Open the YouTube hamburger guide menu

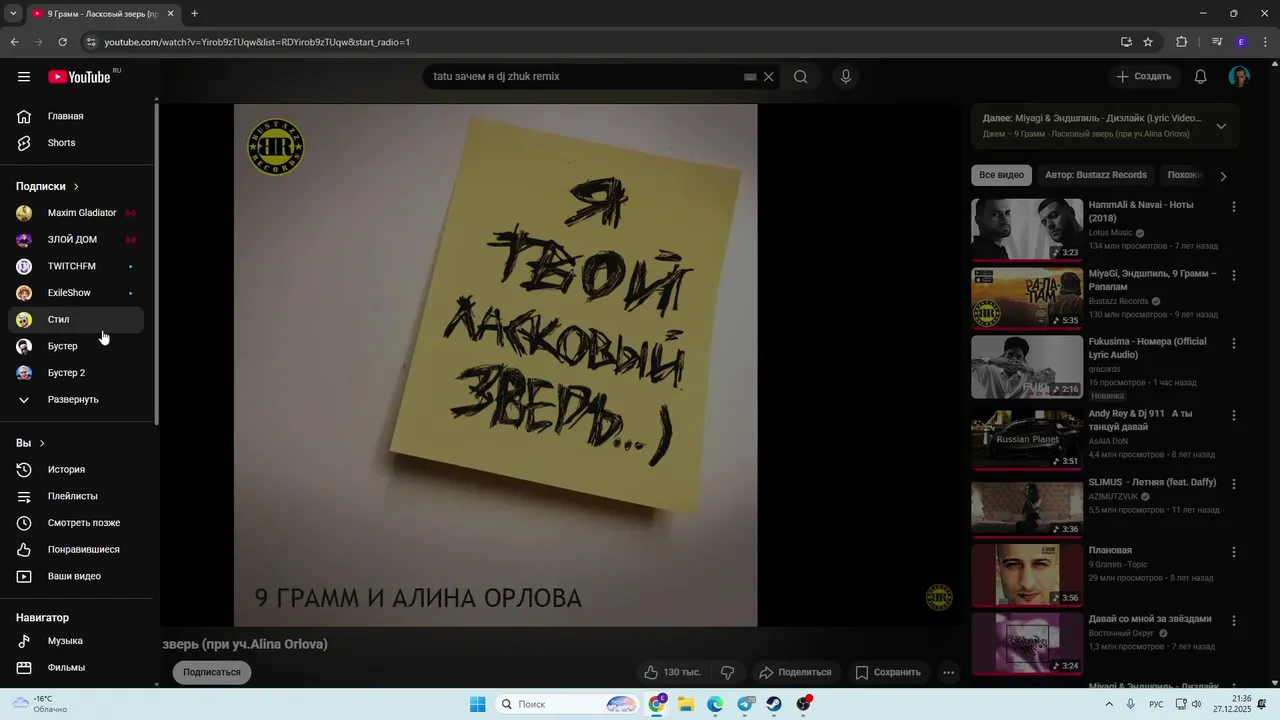pos(24,77)
